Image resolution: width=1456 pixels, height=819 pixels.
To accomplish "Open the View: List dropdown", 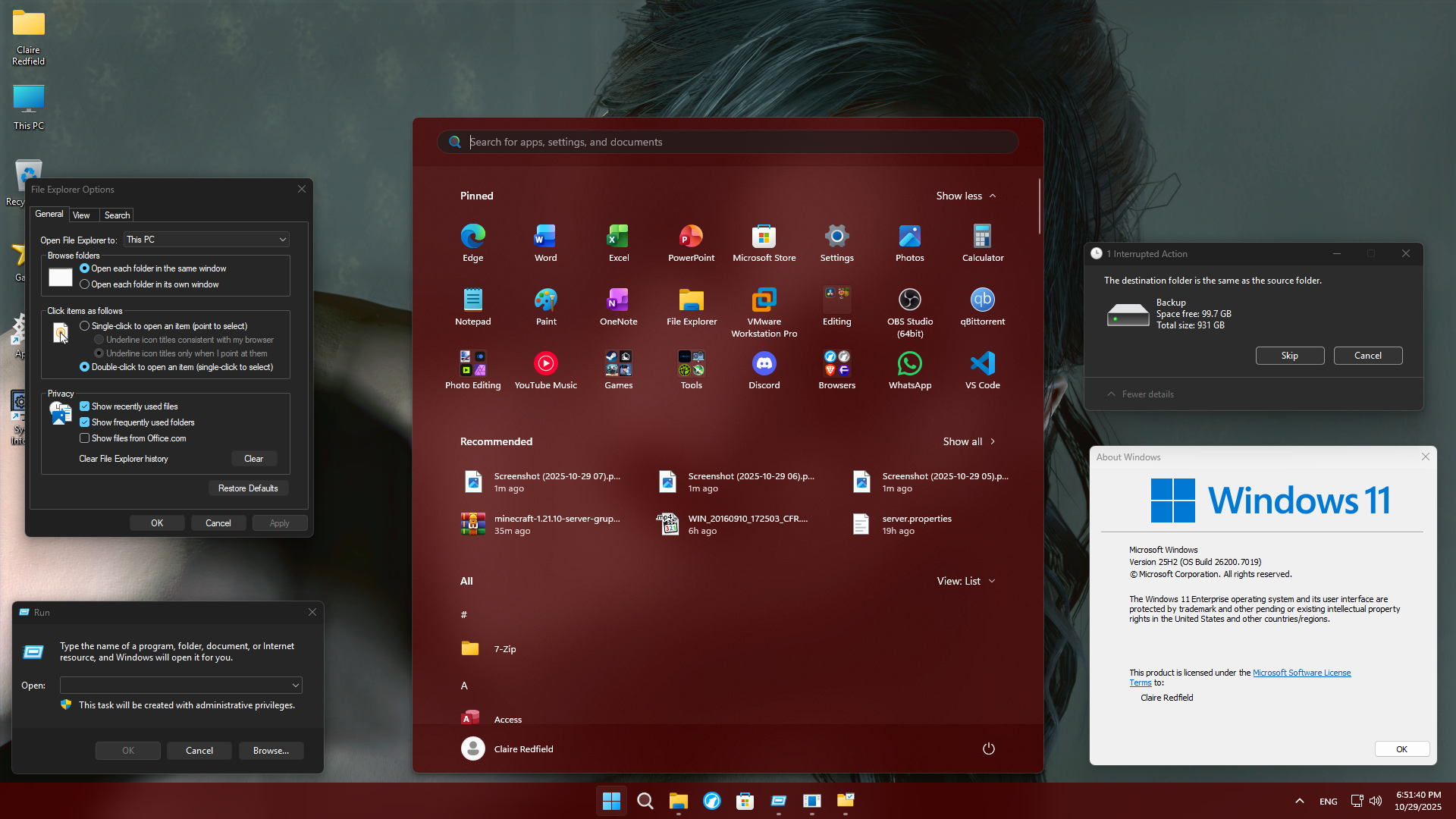I will (x=965, y=581).
